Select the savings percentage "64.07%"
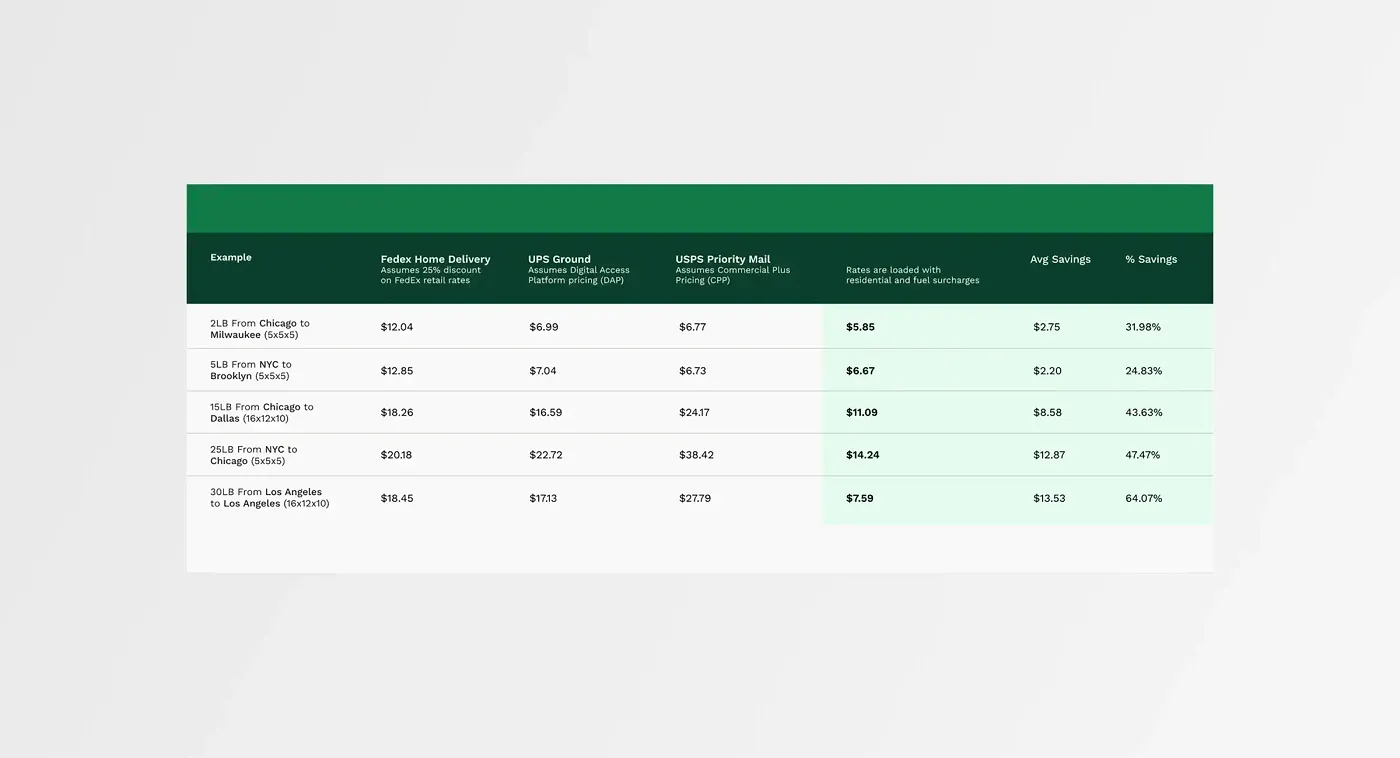This screenshot has width=1400, height=758. [x=1144, y=498]
